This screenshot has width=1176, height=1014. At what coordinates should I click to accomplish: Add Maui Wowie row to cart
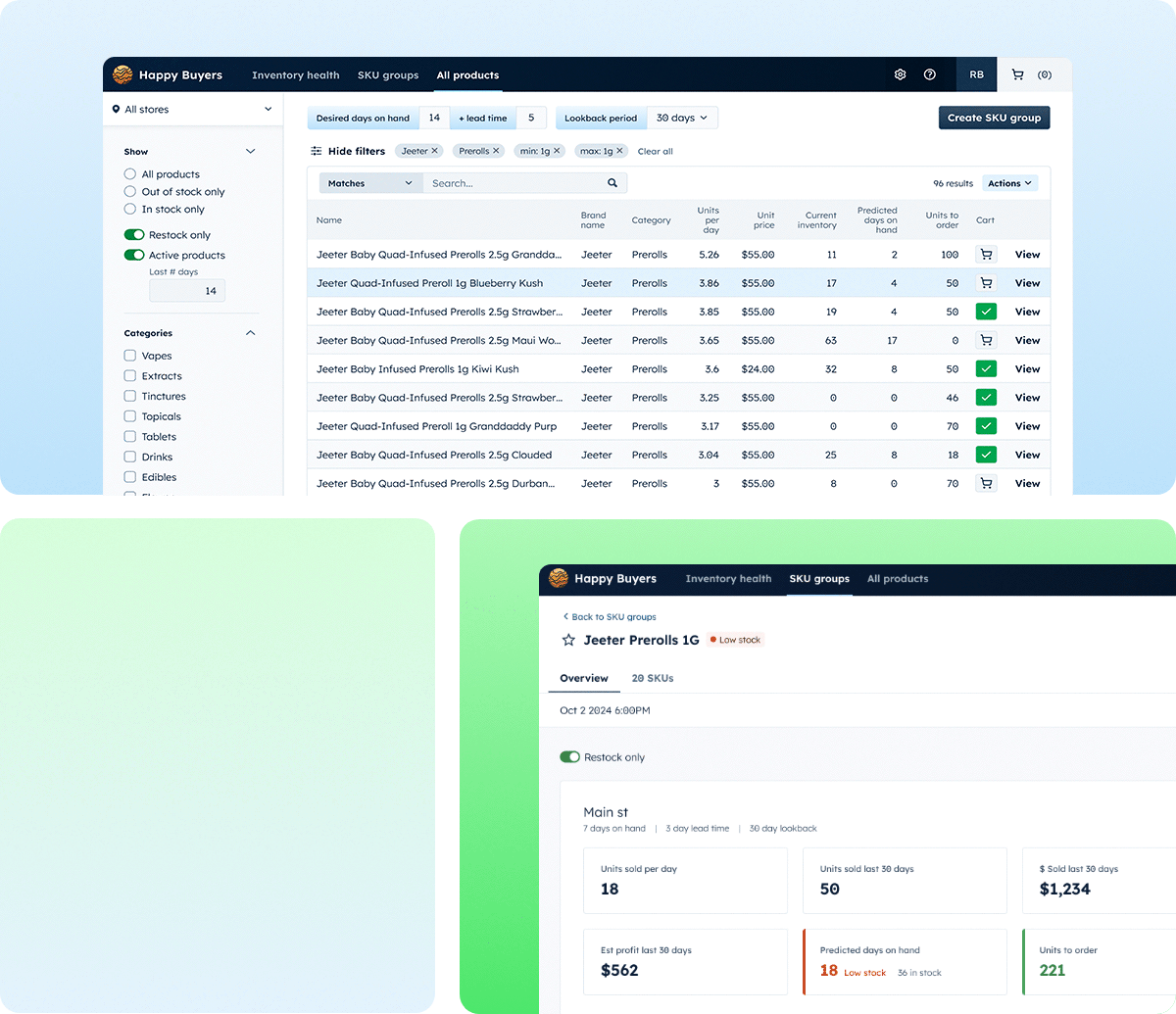pyautogui.click(x=986, y=340)
